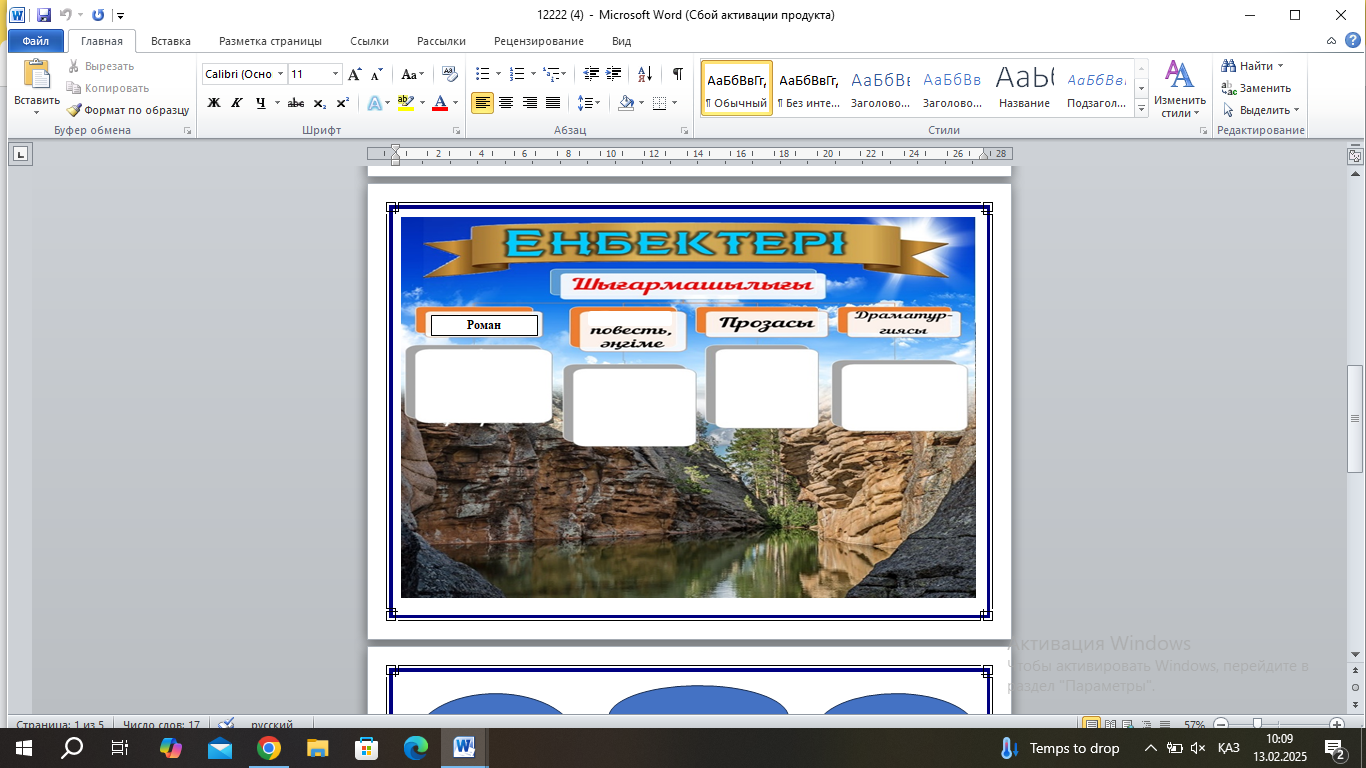Screen dimensions: 1366x768
Task: Toggle strikethrough formatting (abc)
Action: pos(296,103)
